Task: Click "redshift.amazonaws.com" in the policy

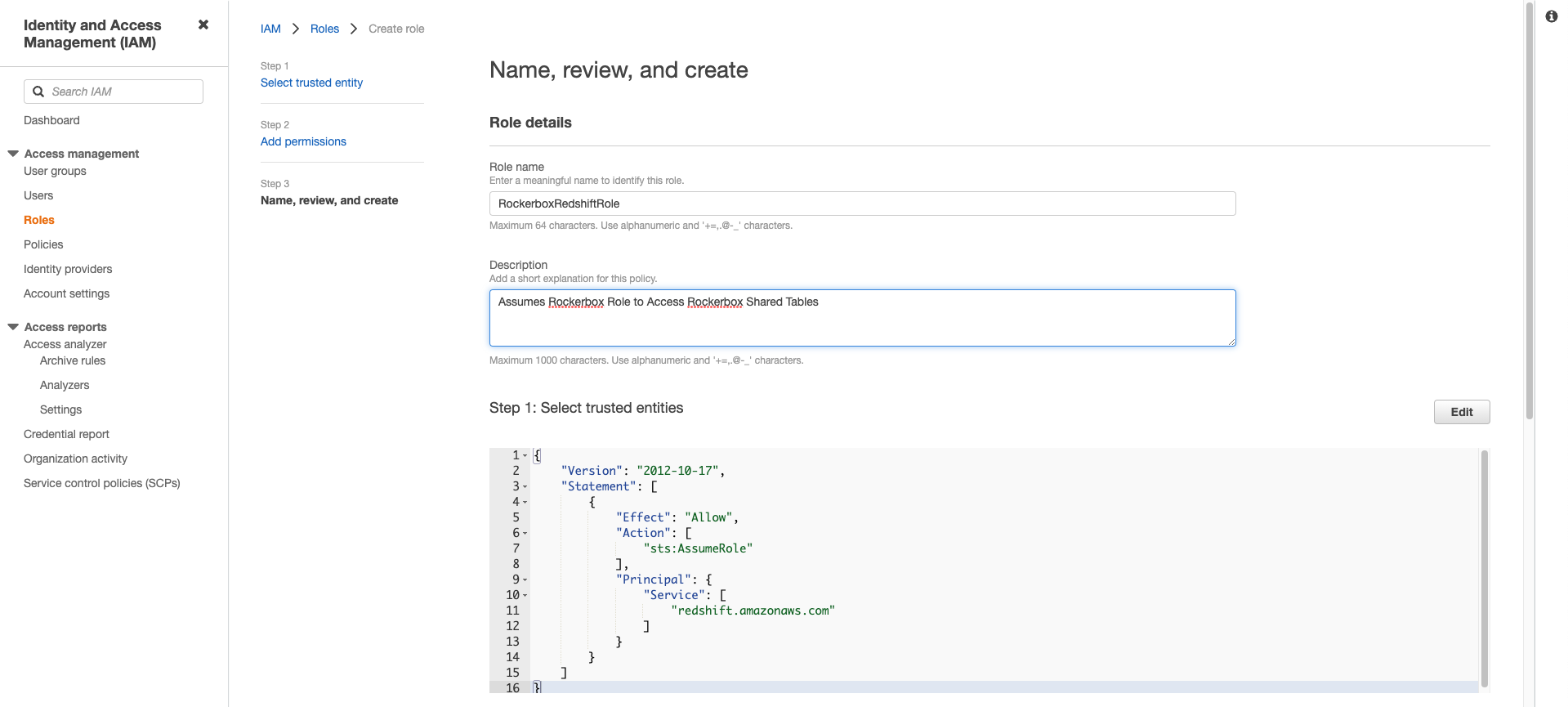Action: pos(753,611)
